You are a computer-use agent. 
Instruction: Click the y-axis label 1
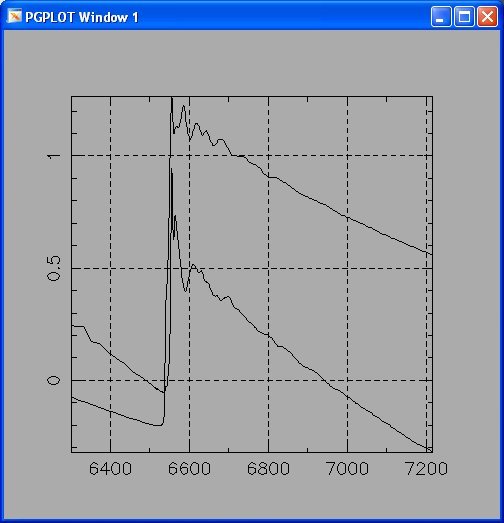coord(54,156)
